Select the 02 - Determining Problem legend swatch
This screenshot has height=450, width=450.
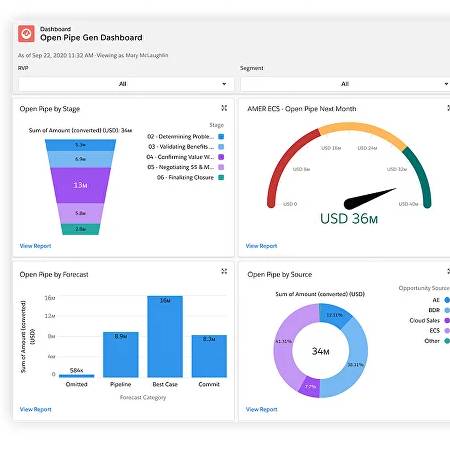pyautogui.click(x=221, y=137)
